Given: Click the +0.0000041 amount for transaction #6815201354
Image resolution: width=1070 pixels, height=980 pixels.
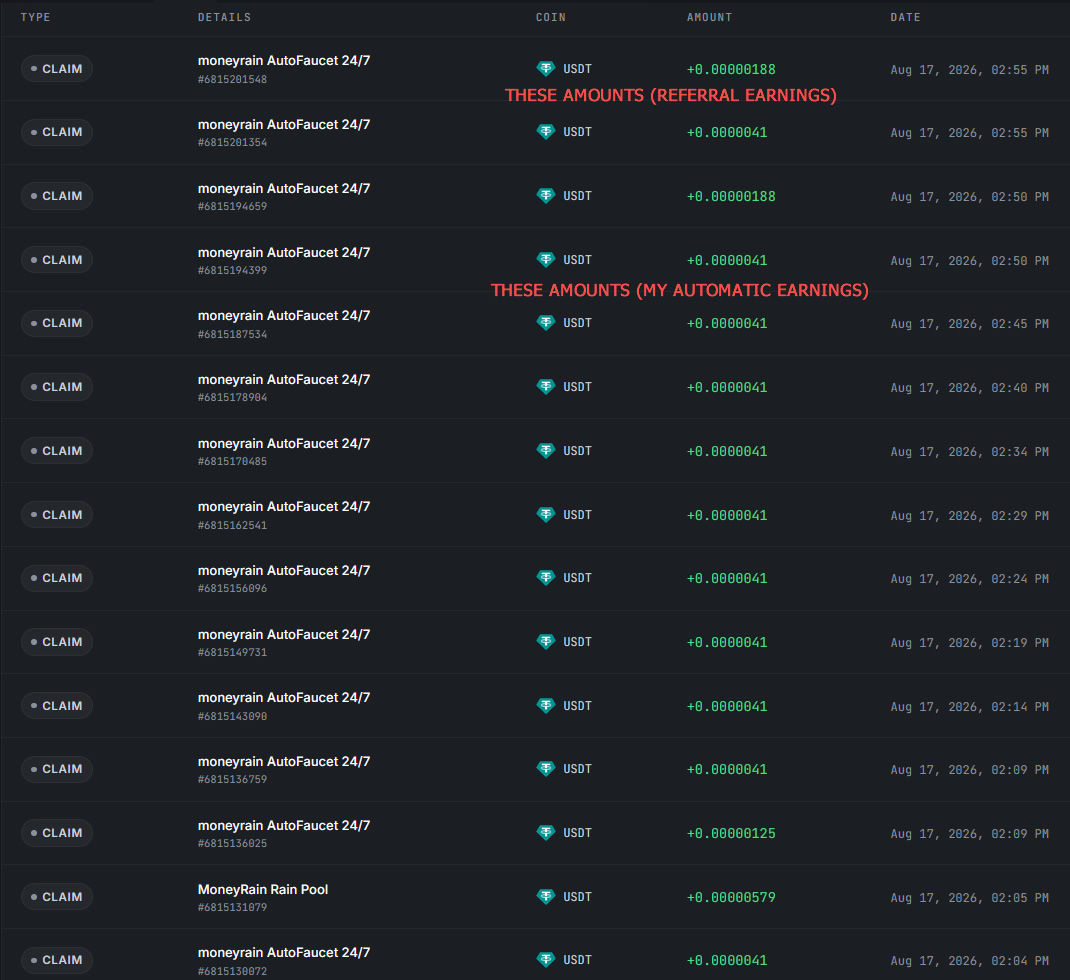Looking at the screenshot, I should tap(727, 132).
